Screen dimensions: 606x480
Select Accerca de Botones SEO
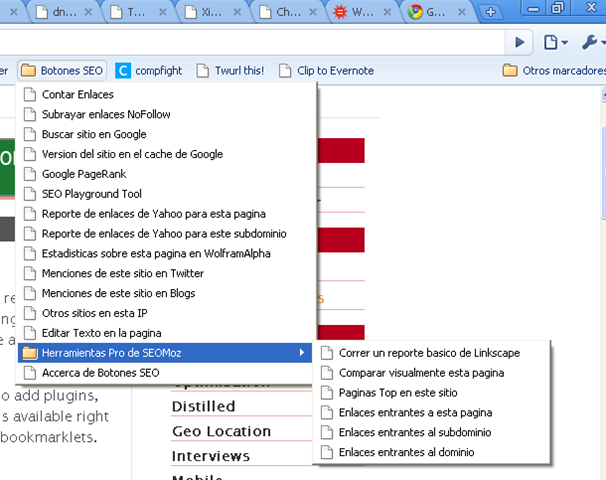[165, 373]
